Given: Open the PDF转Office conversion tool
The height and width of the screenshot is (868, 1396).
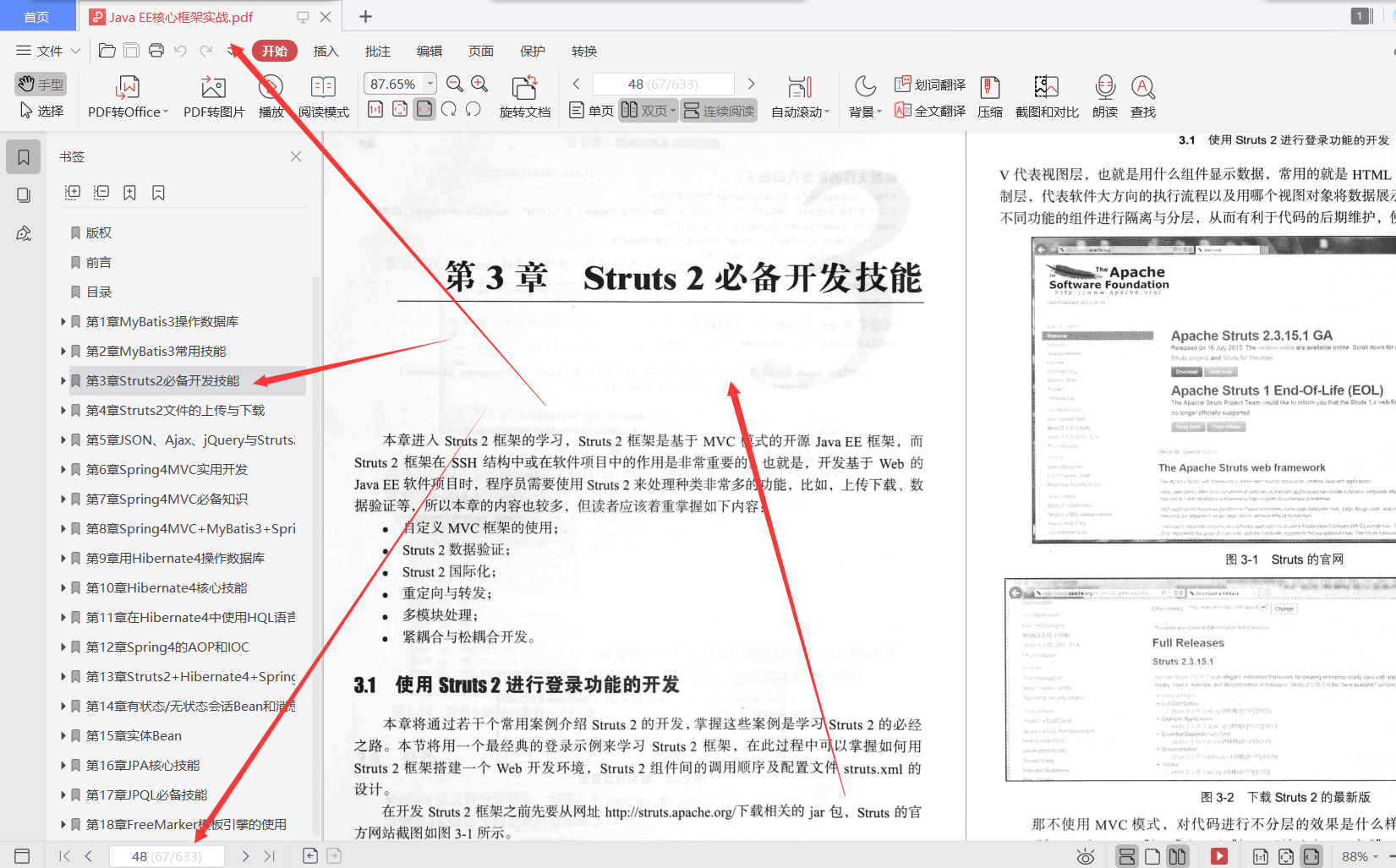Looking at the screenshot, I should tap(128, 96).
